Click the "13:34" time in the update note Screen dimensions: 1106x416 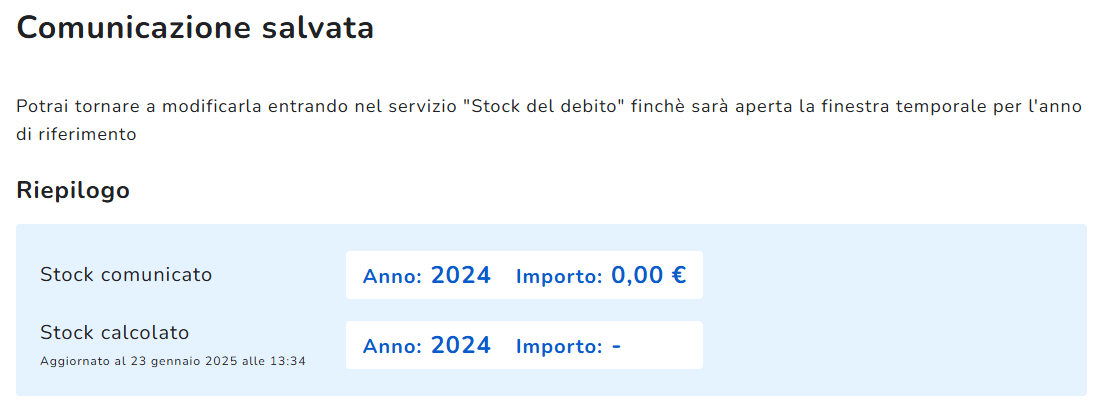click(289, 360)
